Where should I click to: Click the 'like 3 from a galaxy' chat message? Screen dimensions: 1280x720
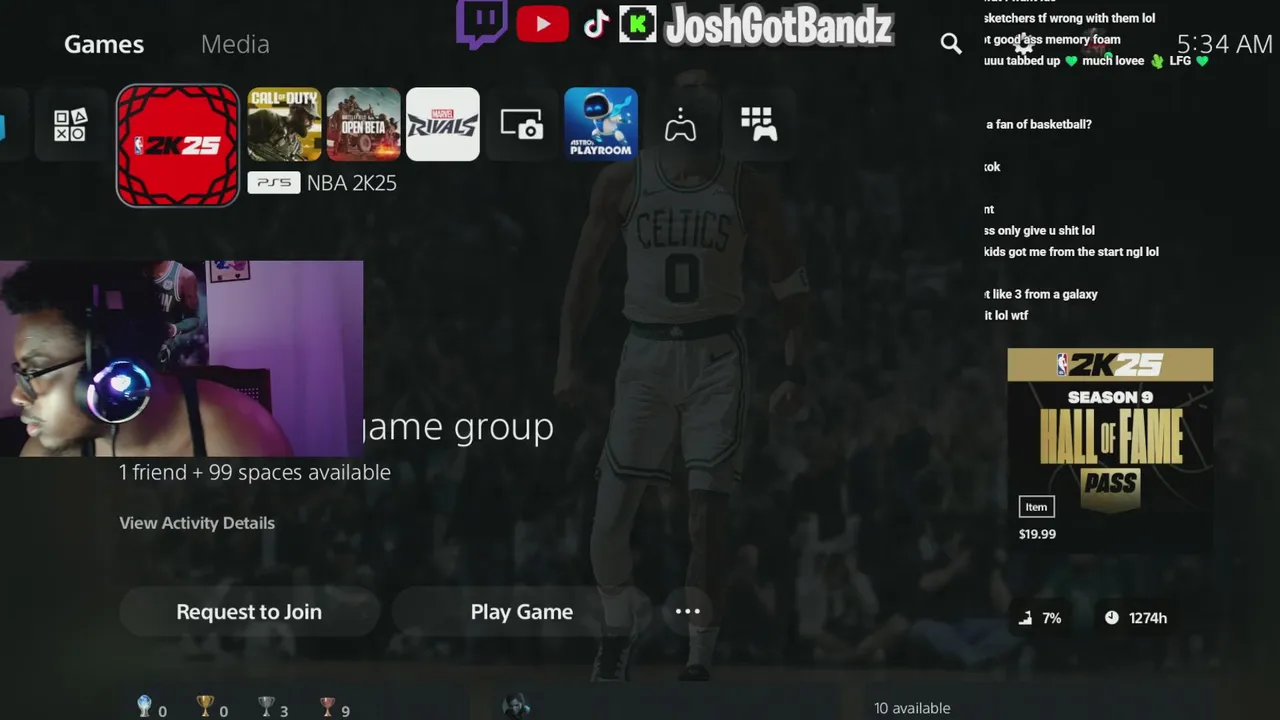click(1041, 294)
